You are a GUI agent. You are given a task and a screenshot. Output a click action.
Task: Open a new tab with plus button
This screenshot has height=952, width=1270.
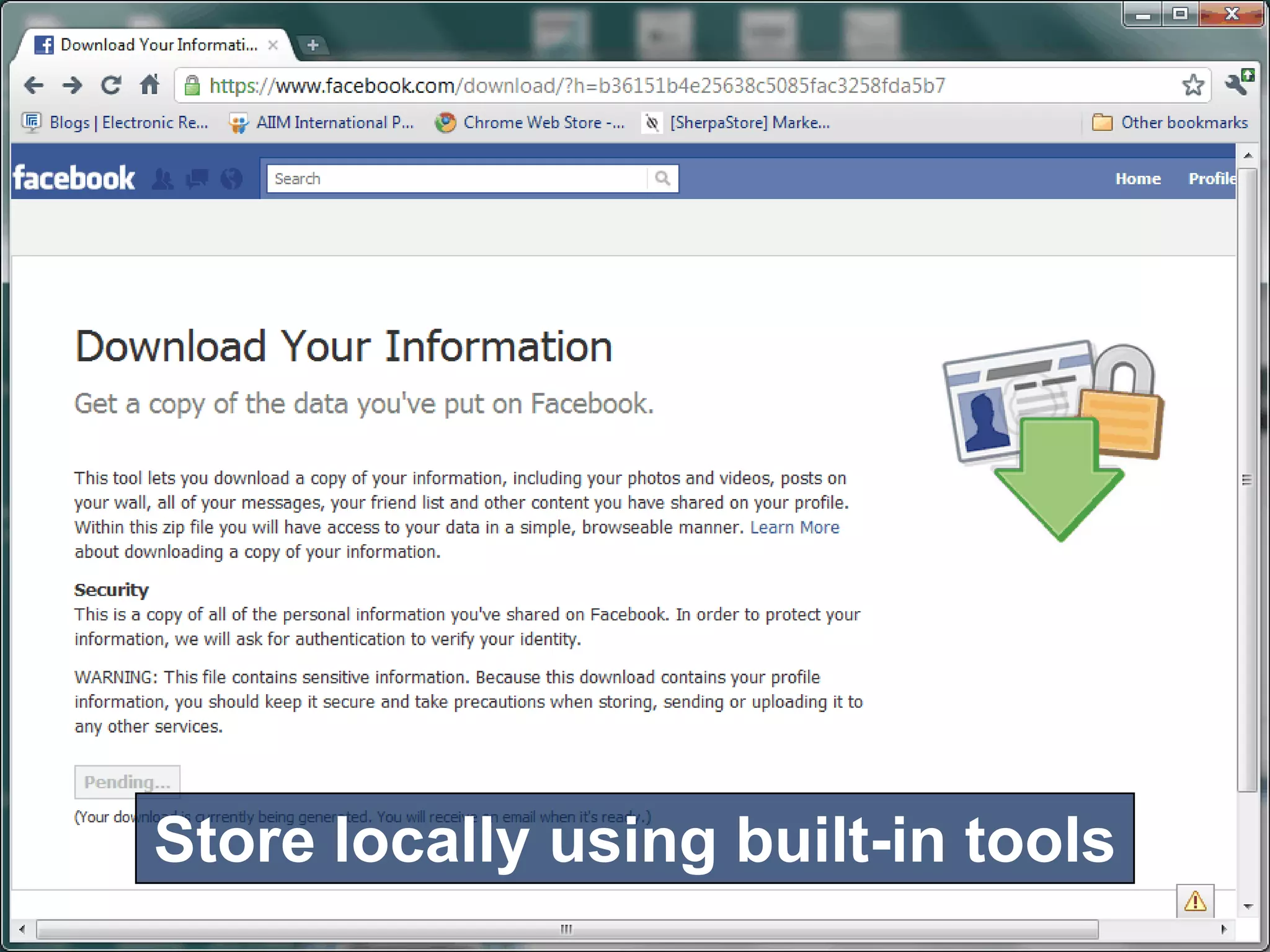click(x=313, y=45)
